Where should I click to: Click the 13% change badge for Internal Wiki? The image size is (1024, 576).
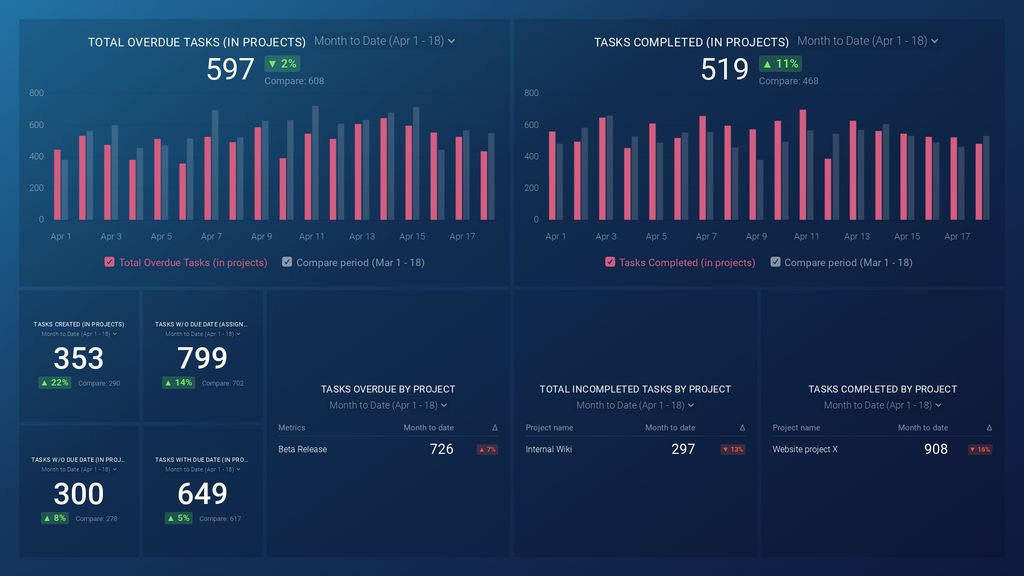click(733, 450)
